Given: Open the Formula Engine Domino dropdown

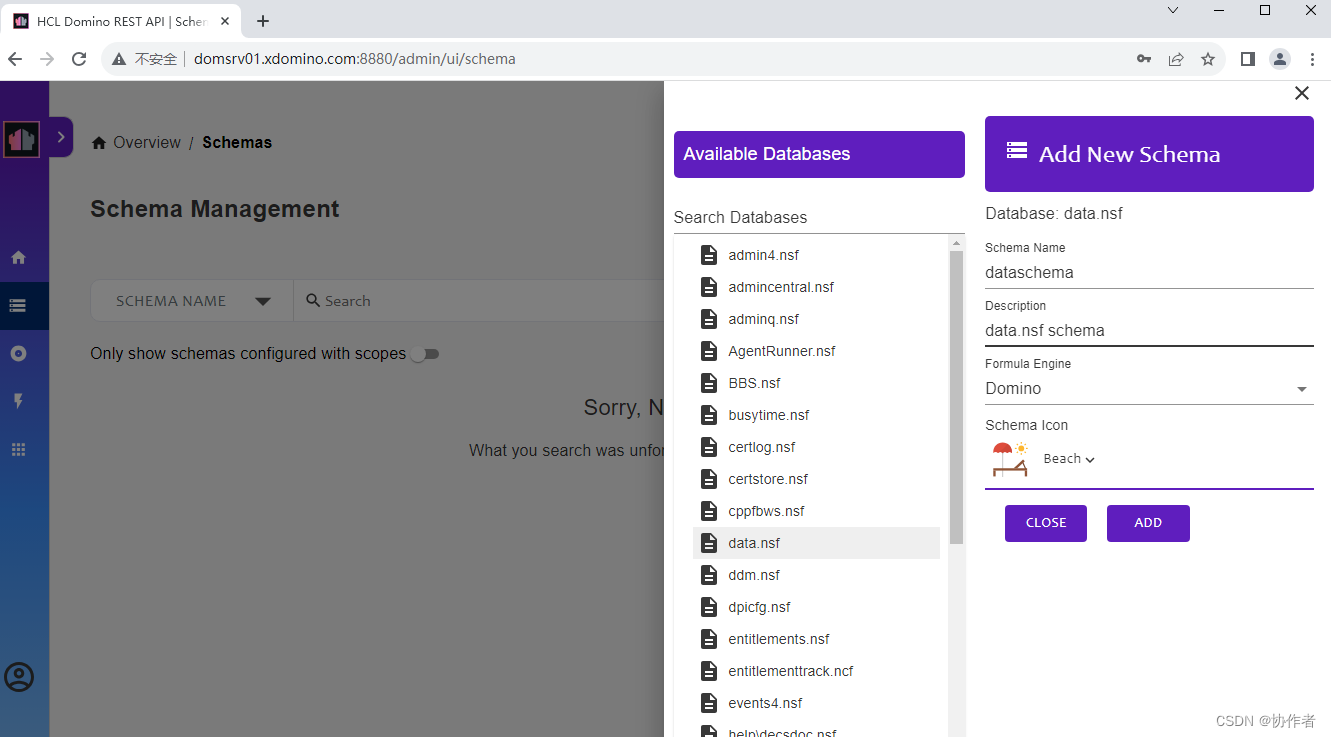Looking at the screenshot, I should (x=1149, y=388).
